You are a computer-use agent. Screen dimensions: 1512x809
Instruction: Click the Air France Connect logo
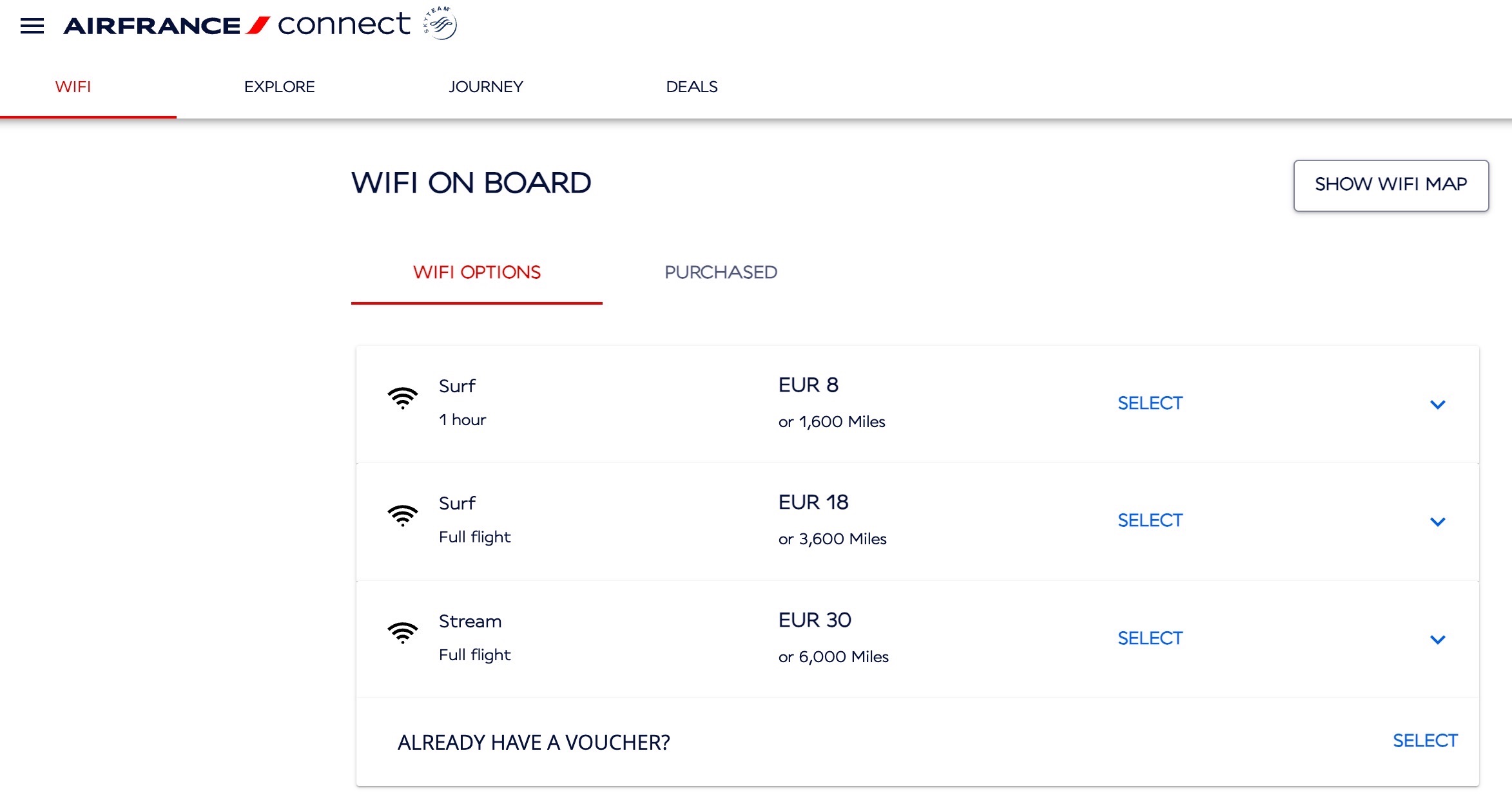click(x=232, y=24)
